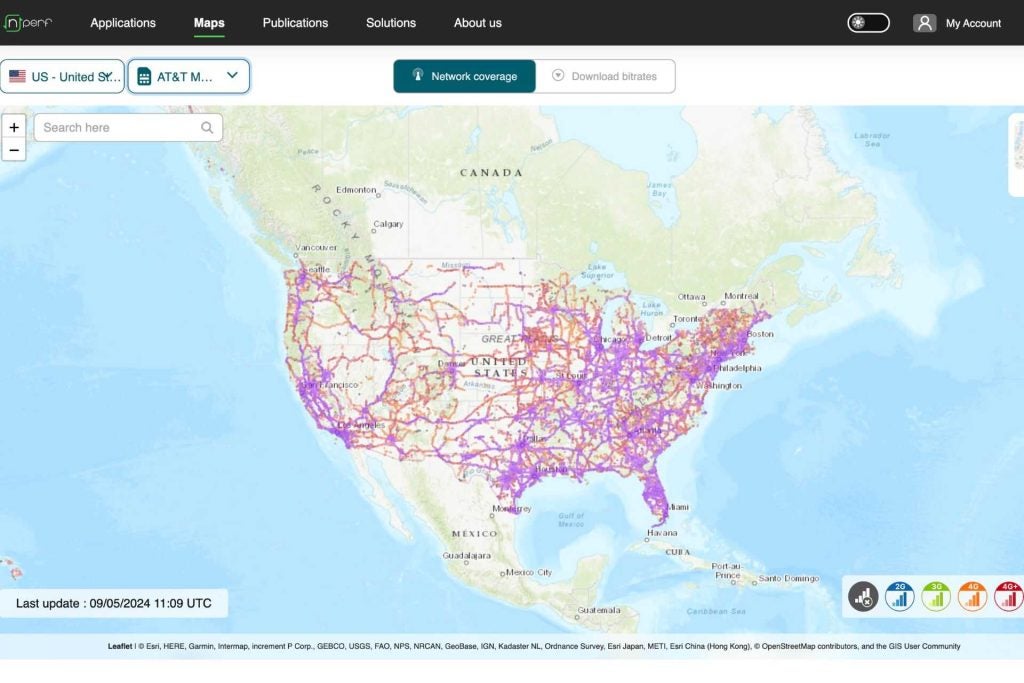
Task: Click into the Search here field
Action: 118,128
